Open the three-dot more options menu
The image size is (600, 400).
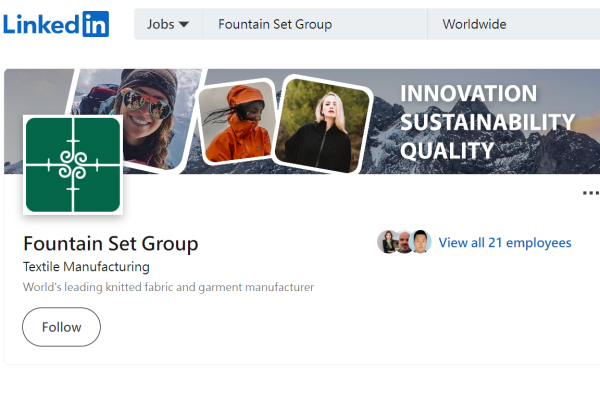coord(590,193)
